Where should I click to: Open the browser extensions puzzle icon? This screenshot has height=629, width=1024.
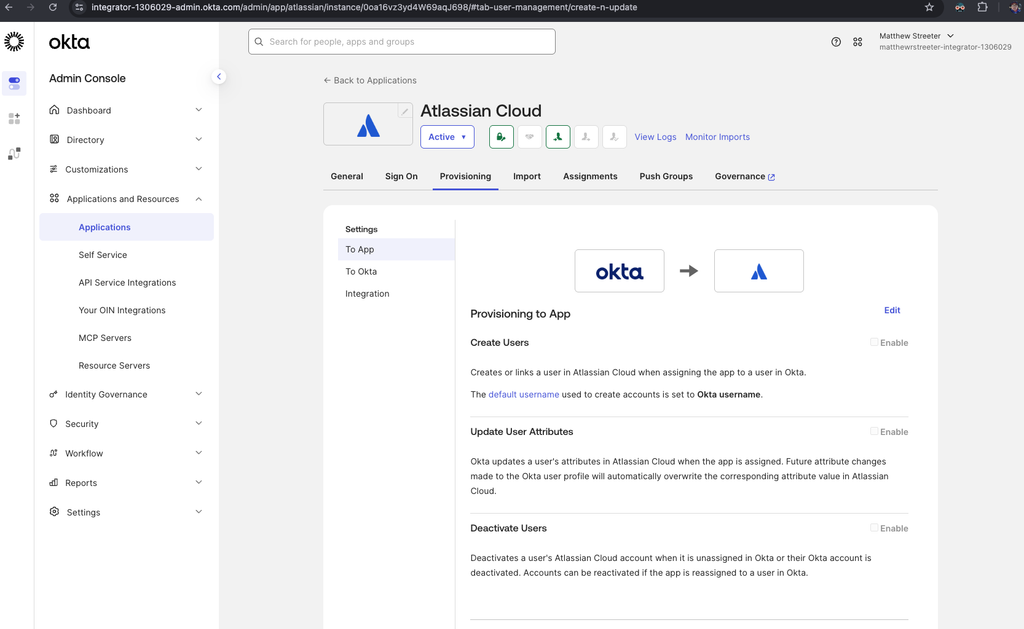982,7
